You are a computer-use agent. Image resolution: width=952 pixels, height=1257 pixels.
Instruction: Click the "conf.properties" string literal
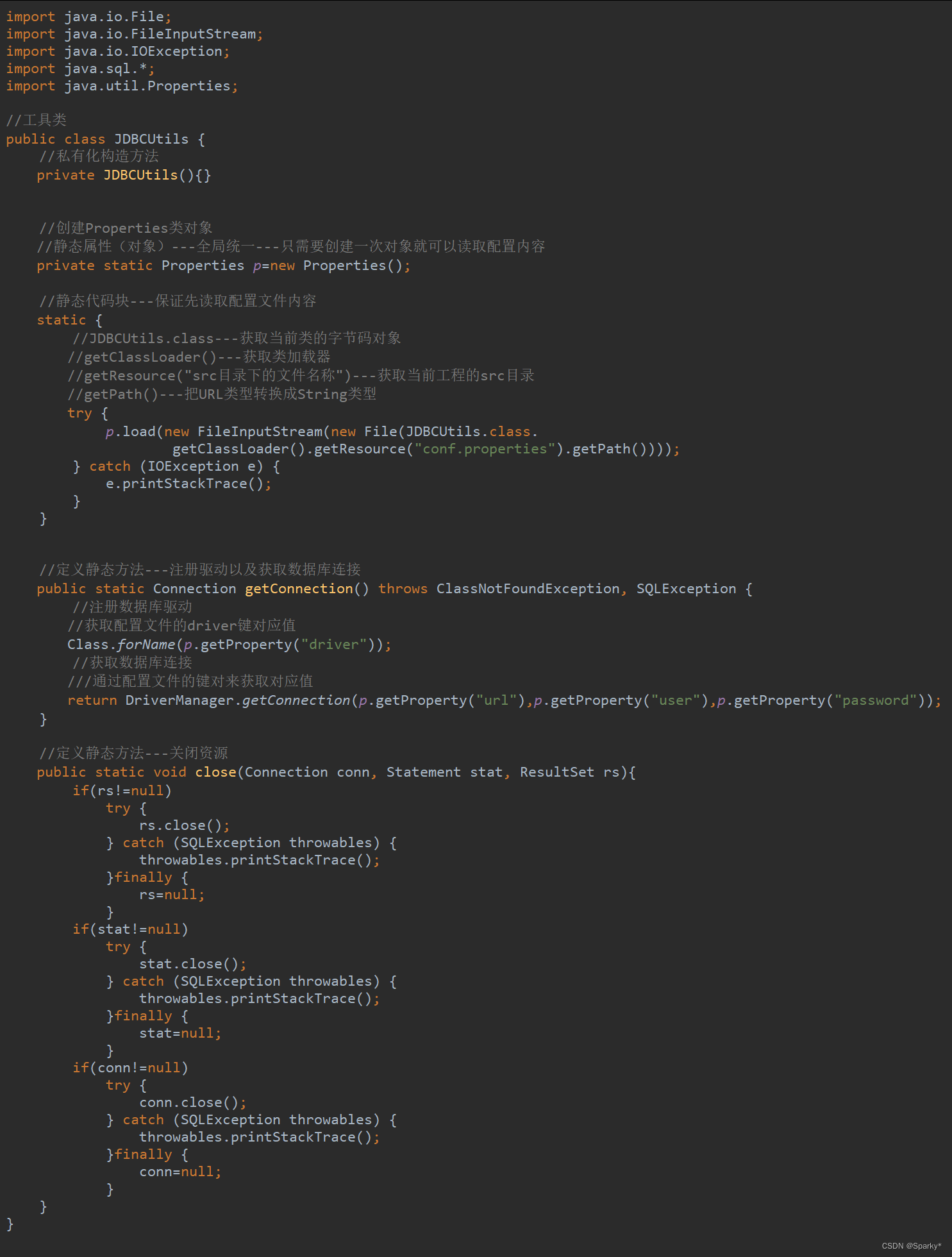point(485,449)
